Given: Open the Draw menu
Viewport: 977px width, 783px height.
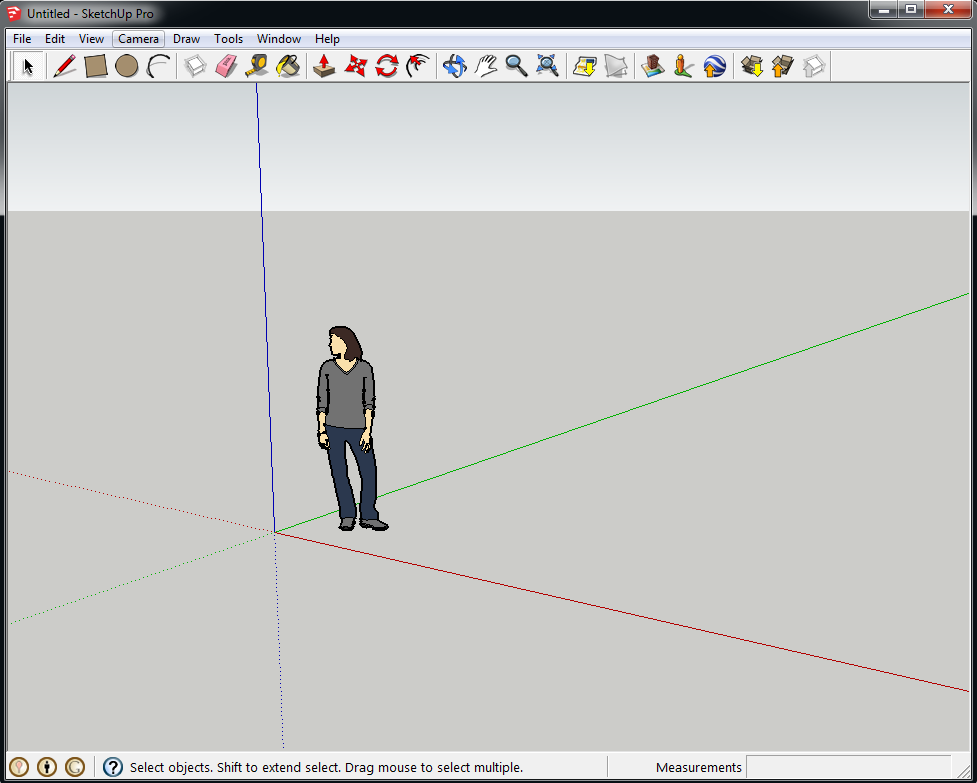Looking at the screenshot, I should pos(186,39).
